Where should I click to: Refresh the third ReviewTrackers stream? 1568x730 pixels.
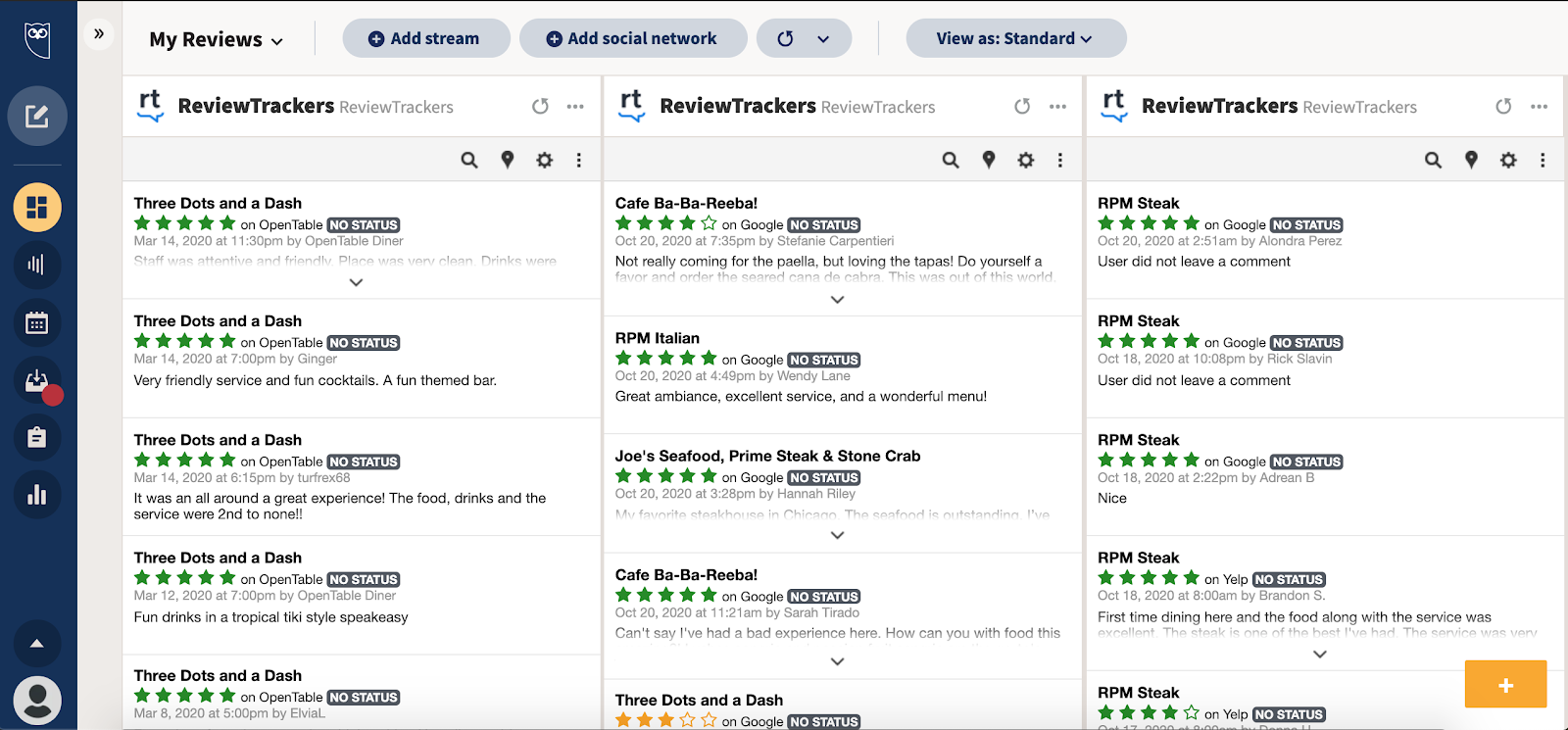(1503, 106)
